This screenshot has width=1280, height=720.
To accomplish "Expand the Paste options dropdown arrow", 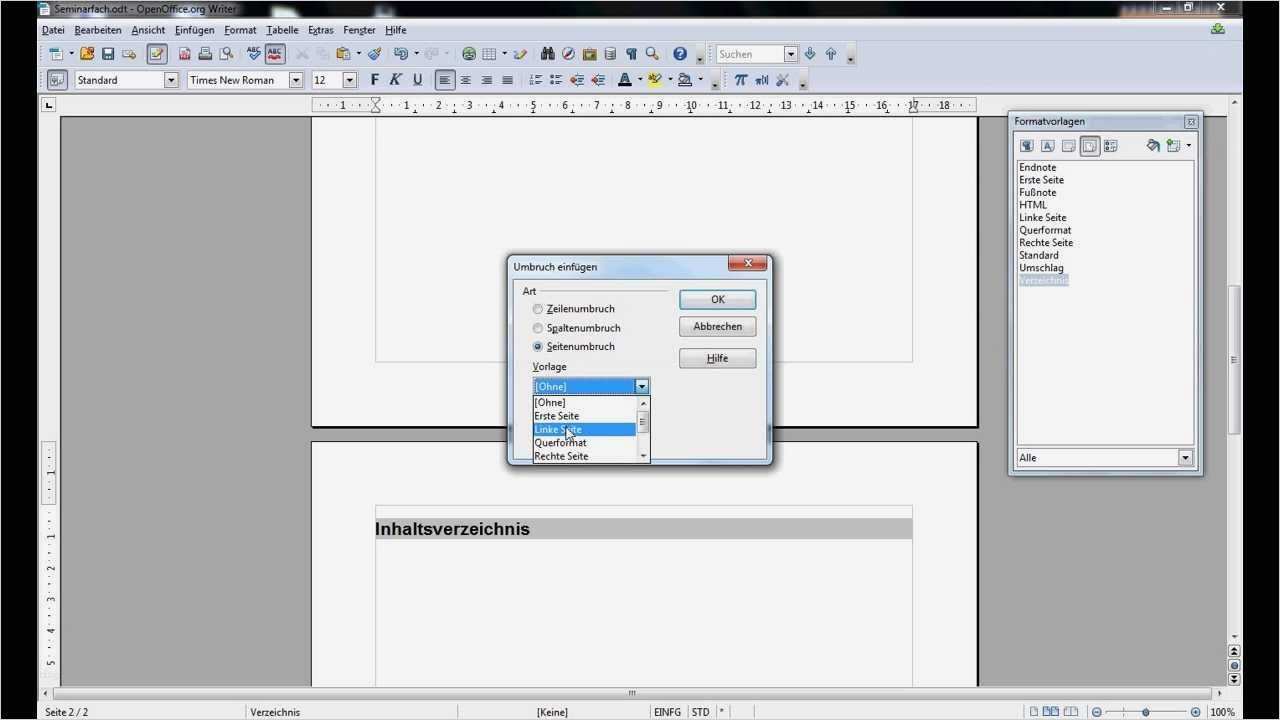I will pos(359,54).
